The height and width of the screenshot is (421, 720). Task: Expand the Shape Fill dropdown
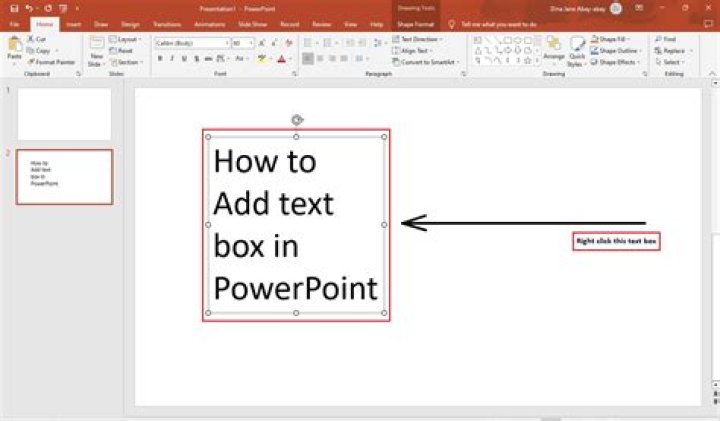pyautogui.click(x=612, y=39)
